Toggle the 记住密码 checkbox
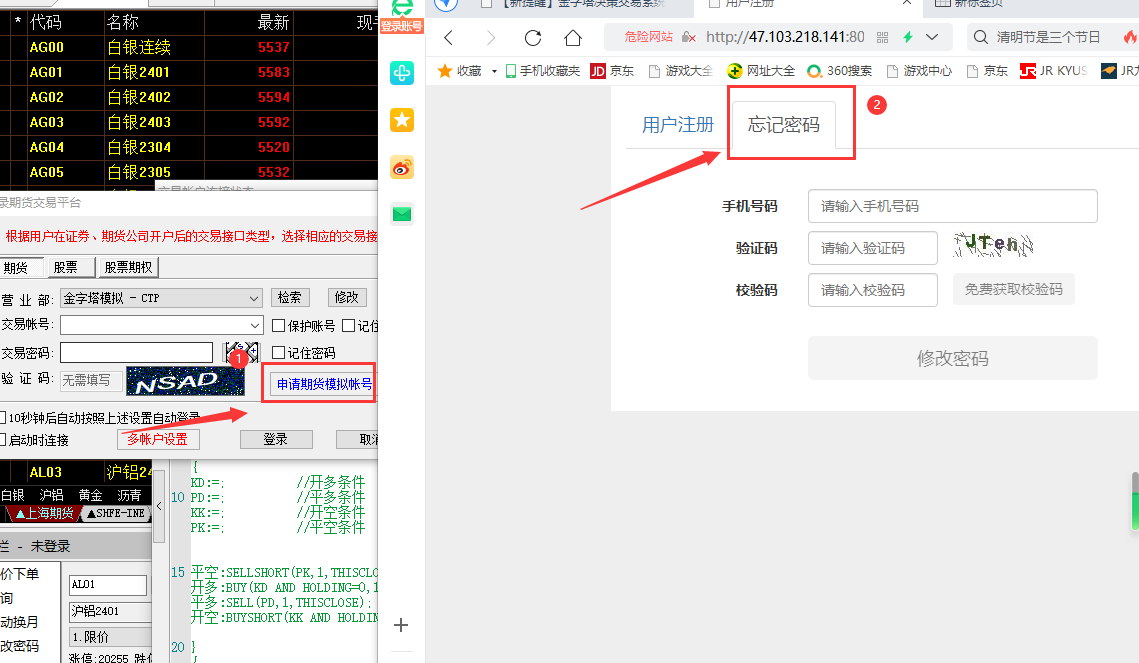 pyautogui.click(x=278, y=352)
